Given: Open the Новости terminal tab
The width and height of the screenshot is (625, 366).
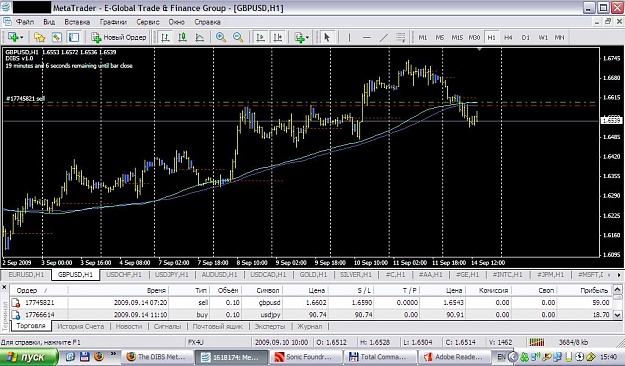Looking at the screenshot, I should click(x=129, y=327).
